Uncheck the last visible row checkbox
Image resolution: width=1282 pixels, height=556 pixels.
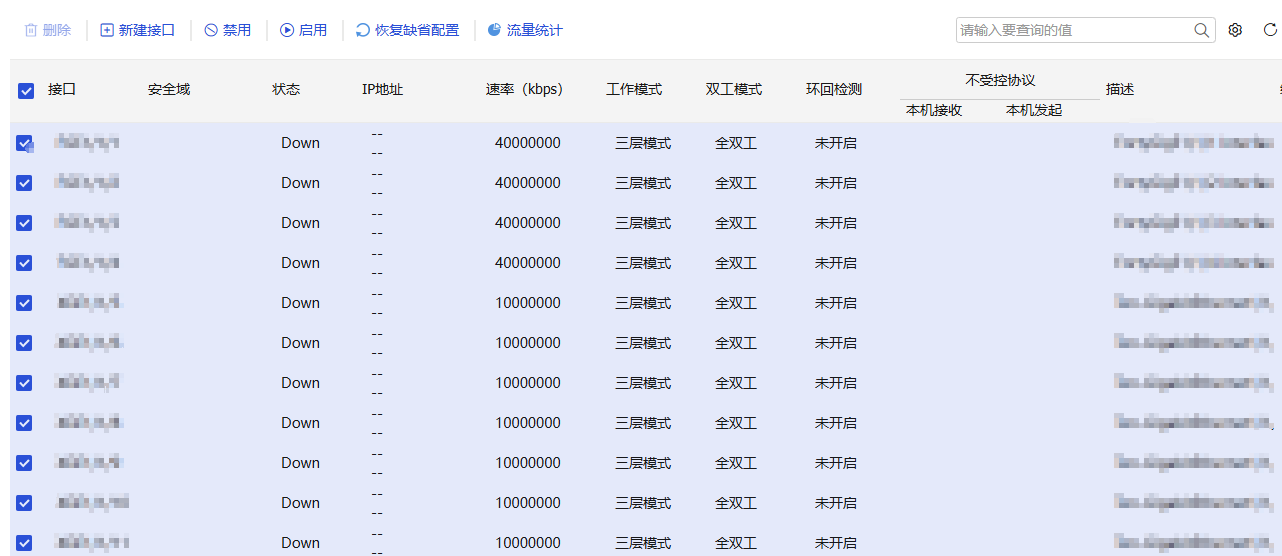tap(24, 543)
